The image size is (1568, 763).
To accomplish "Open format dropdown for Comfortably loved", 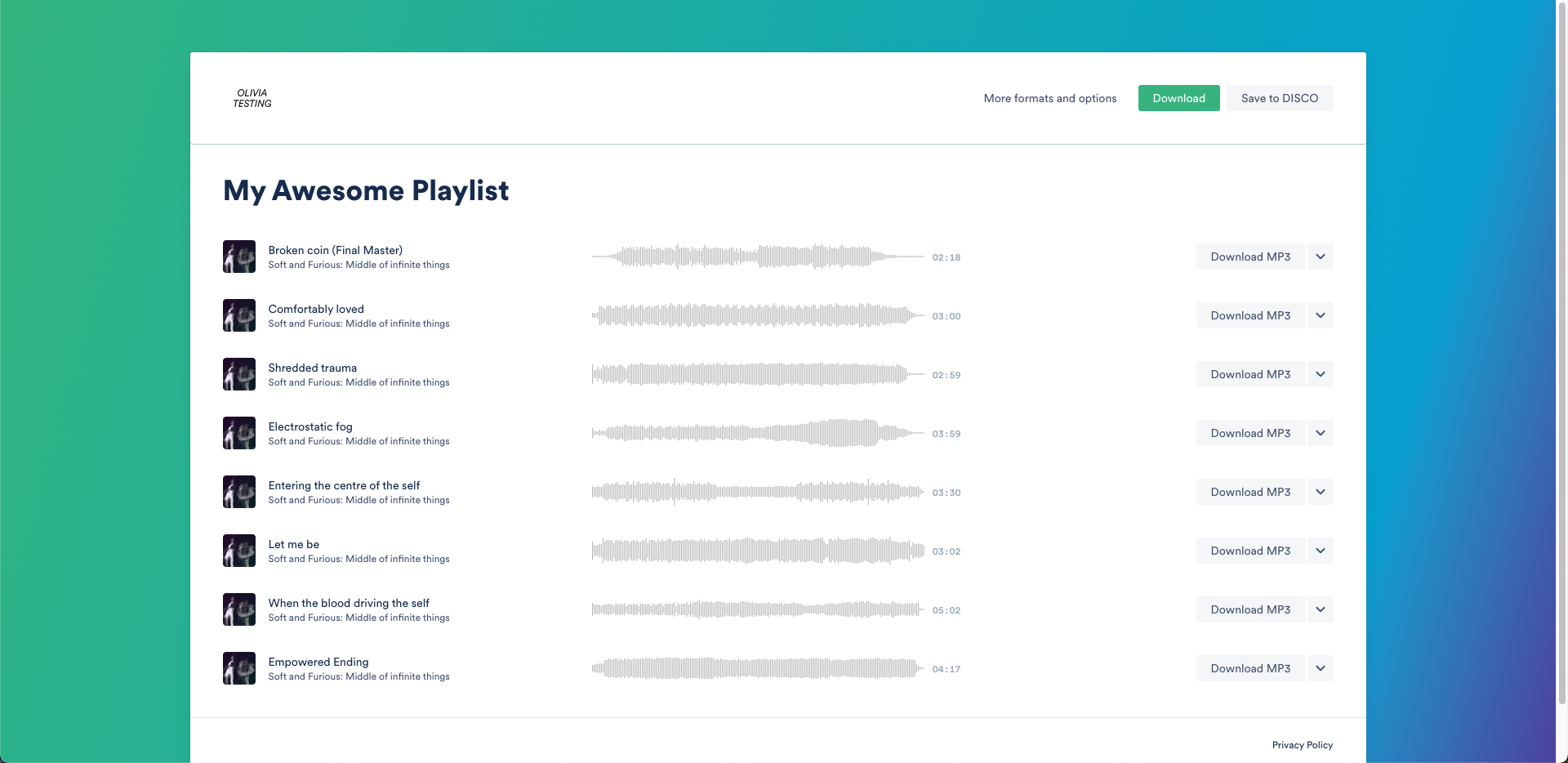I will click(1321, 315).
